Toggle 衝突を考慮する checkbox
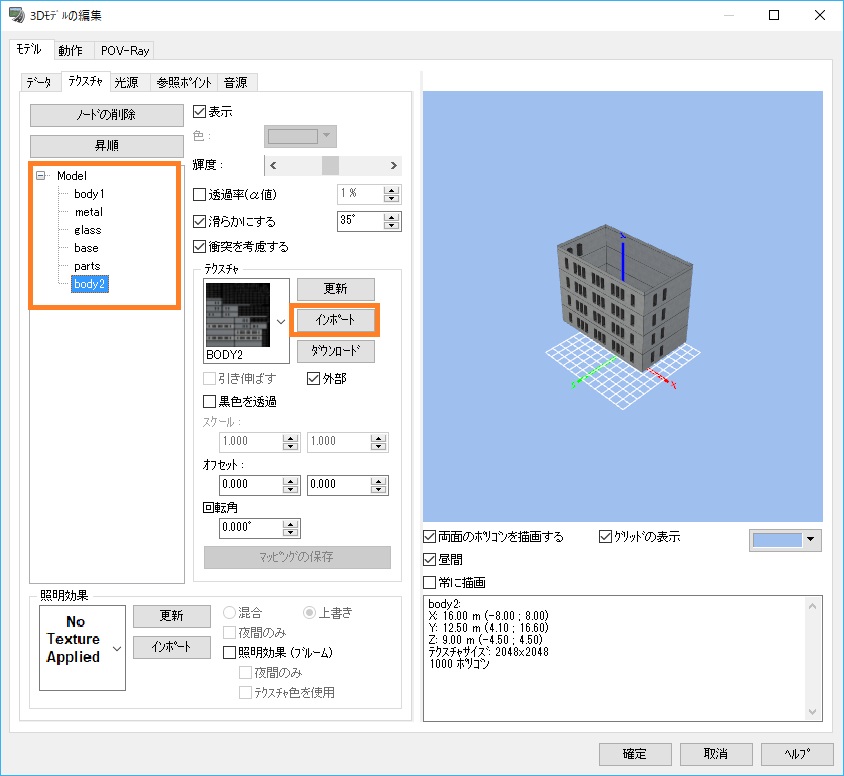This screenshot has height=776, width=844. (200, 246)
